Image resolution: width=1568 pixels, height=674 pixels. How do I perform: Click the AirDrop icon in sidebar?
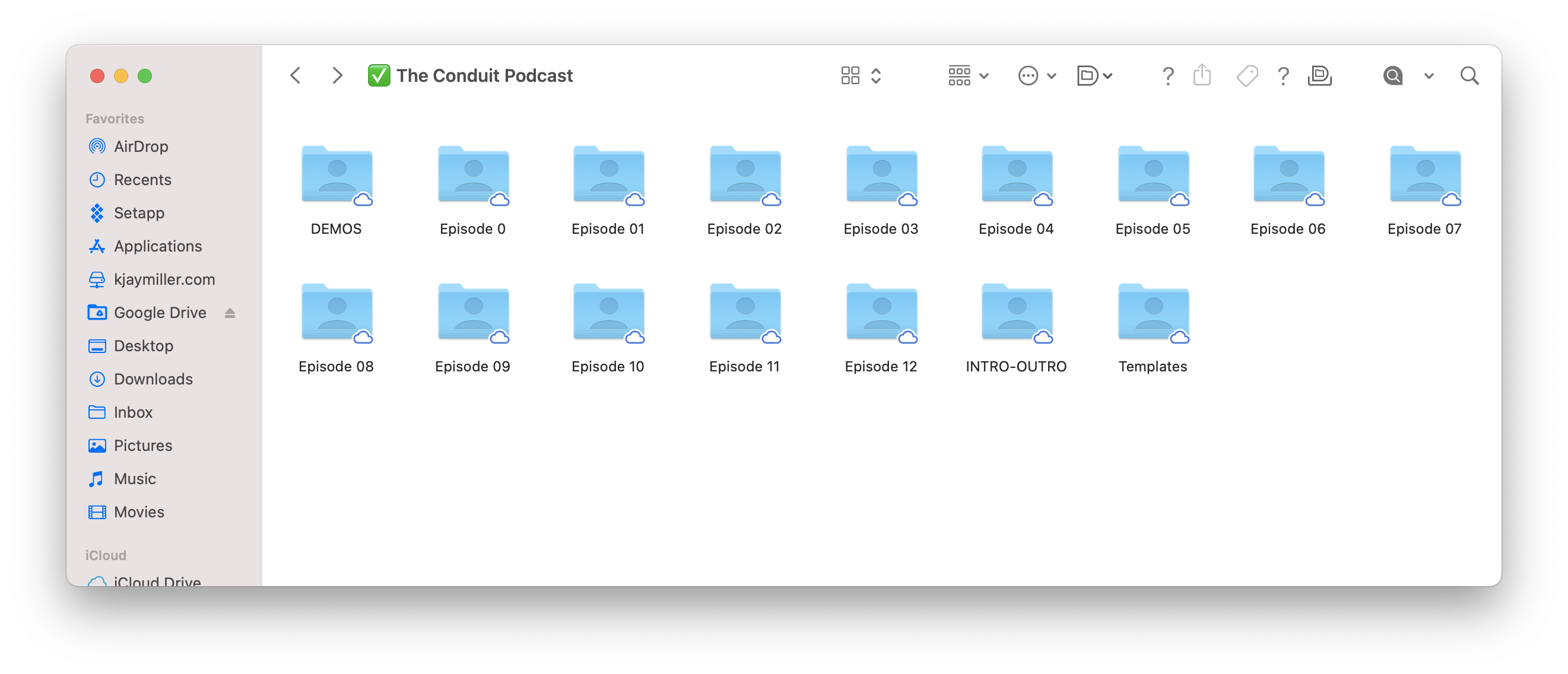(98, 147)
